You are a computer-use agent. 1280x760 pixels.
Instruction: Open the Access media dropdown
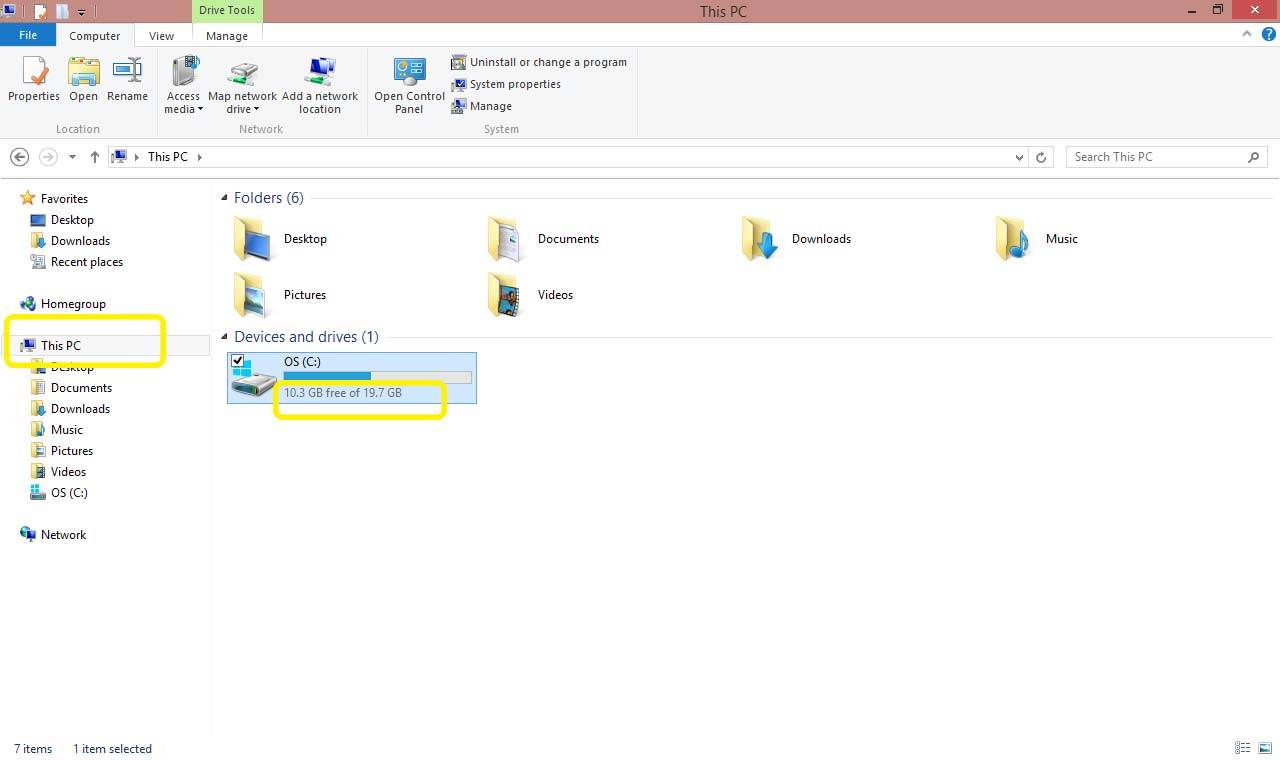[184, 85]
